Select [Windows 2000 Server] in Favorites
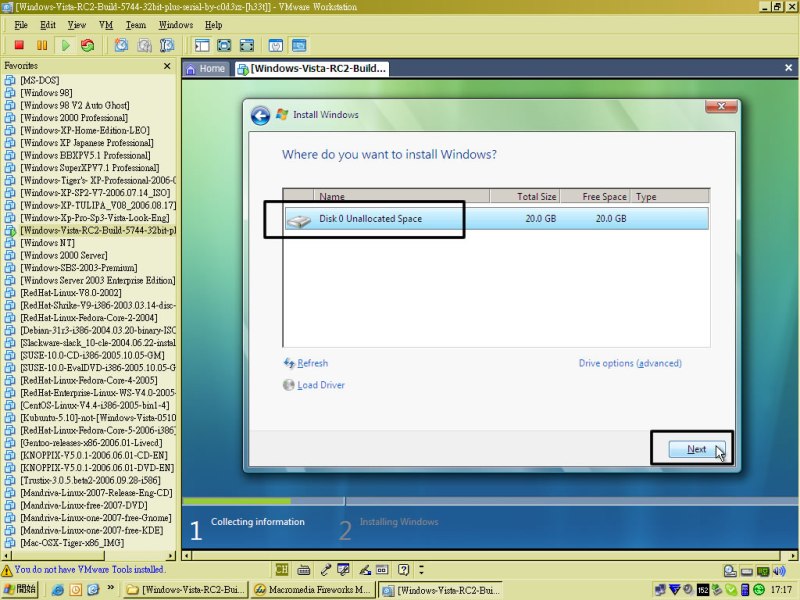This screenshot has width=800, height=600. (64, 256)
